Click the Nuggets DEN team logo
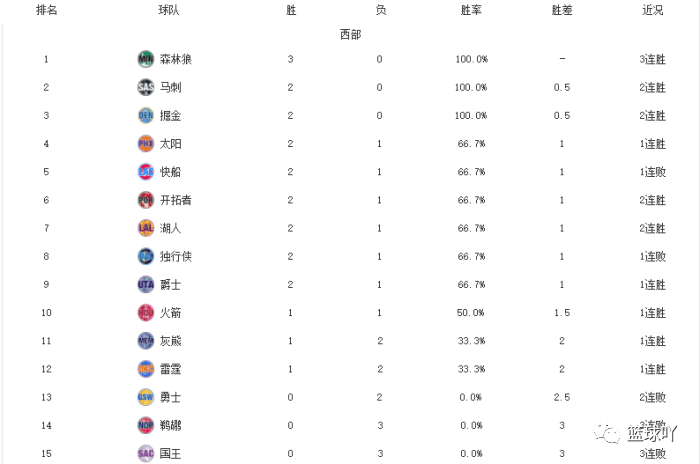 [x=146, y=115]
